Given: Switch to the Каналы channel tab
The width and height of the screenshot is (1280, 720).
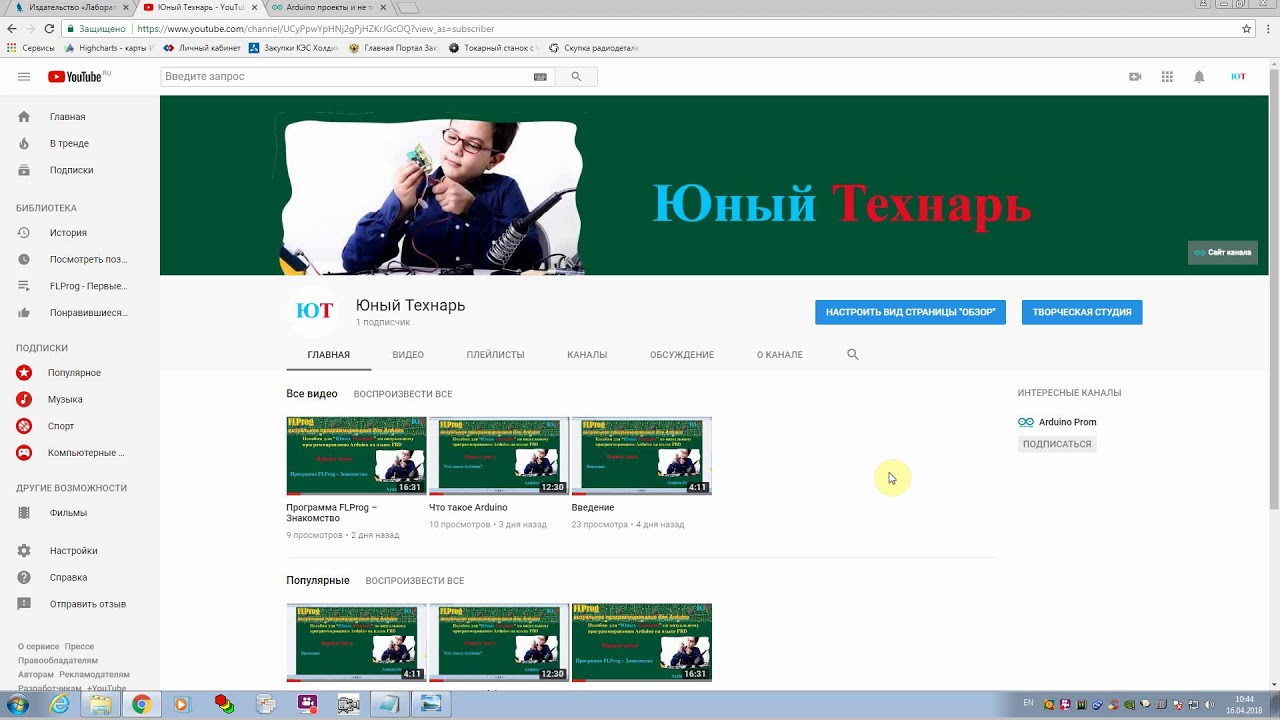Looking at the screenshot, I should tap(587, 355).
